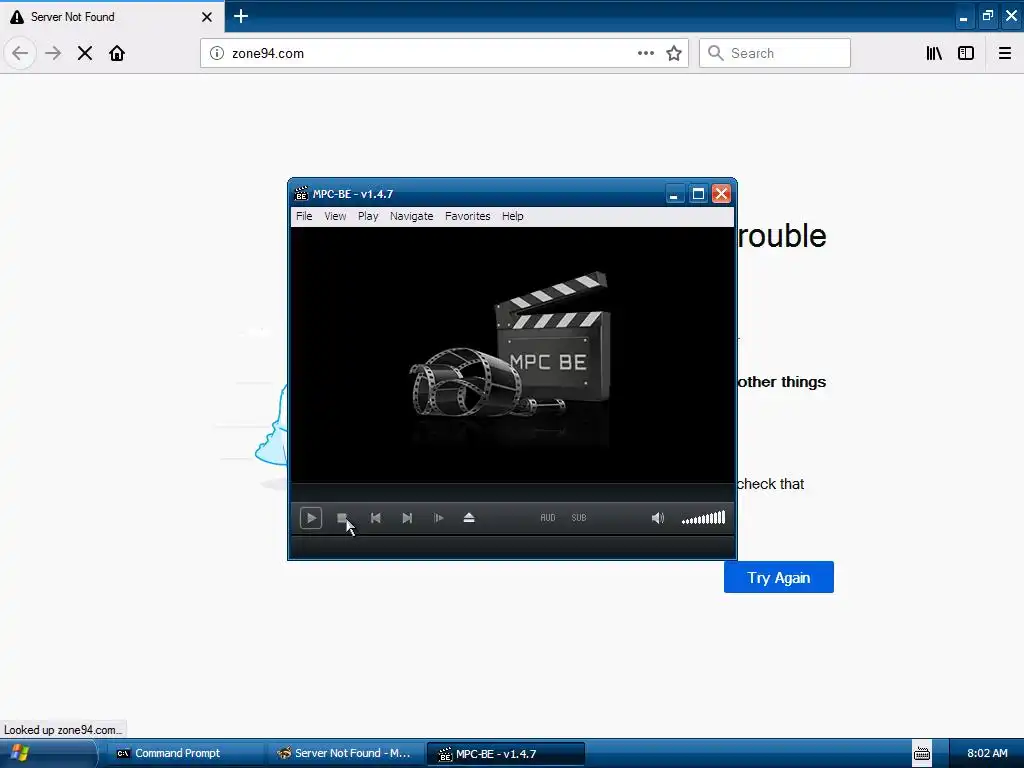Image resolution: width=1024 pixels, height=768 pixels.
Task: Minimize the Firefox window
Action: (x=963, y=18)
